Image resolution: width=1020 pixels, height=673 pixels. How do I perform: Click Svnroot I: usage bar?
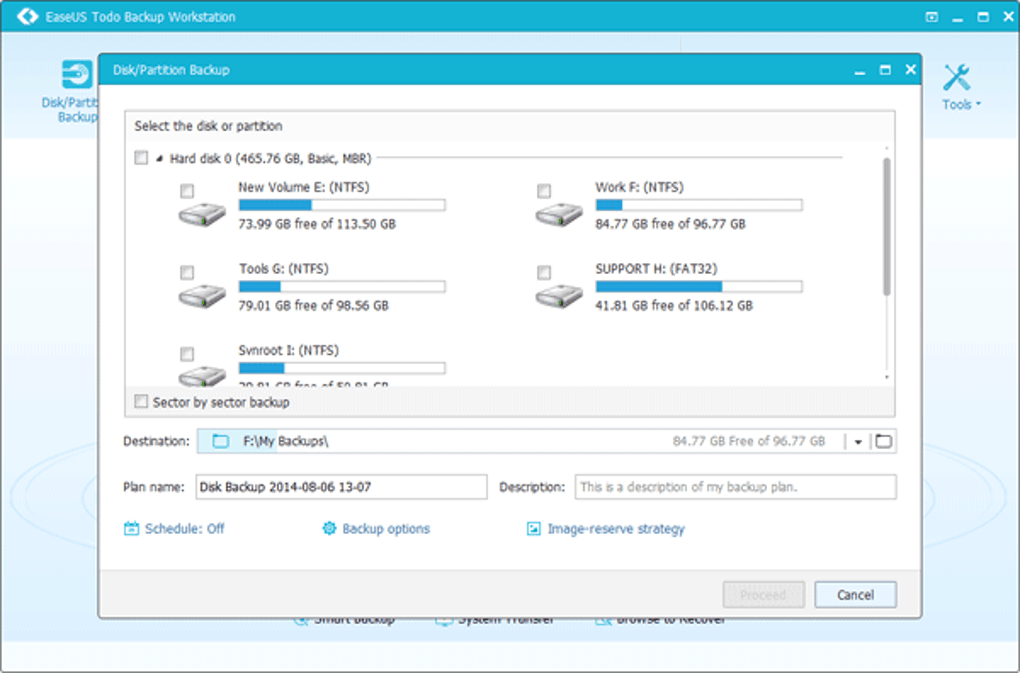(x=342, y=368)
